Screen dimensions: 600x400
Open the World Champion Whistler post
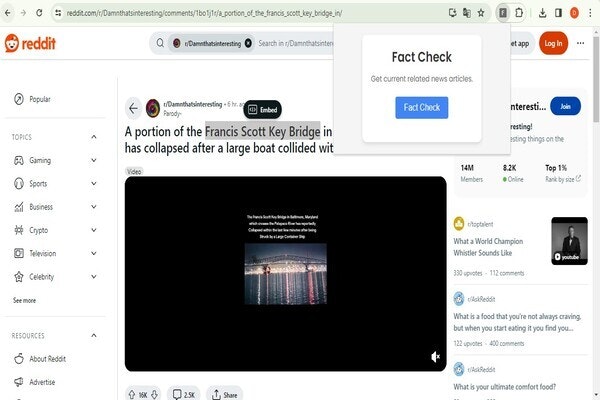coord(488,247)
